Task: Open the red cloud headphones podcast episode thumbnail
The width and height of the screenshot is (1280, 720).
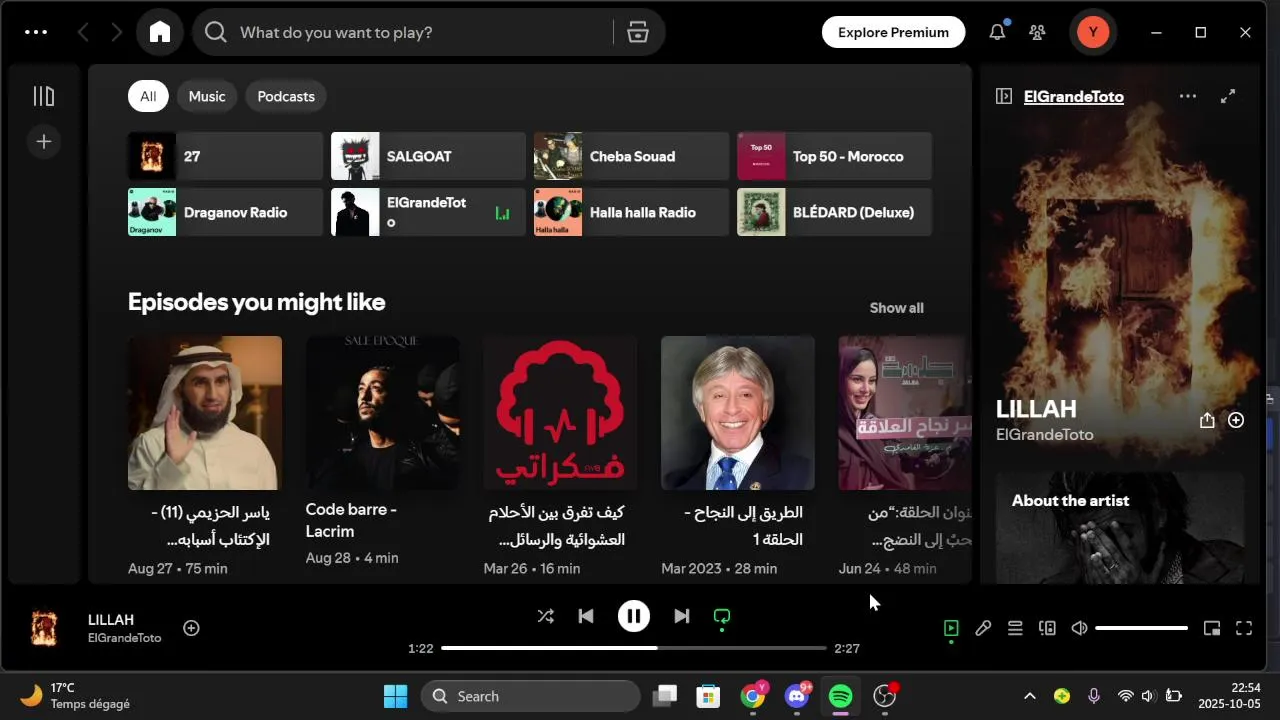Action: tap(560, 413)
